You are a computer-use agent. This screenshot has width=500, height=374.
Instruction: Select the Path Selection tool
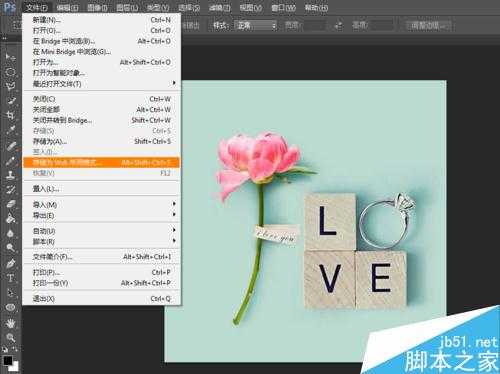(10, 293)
